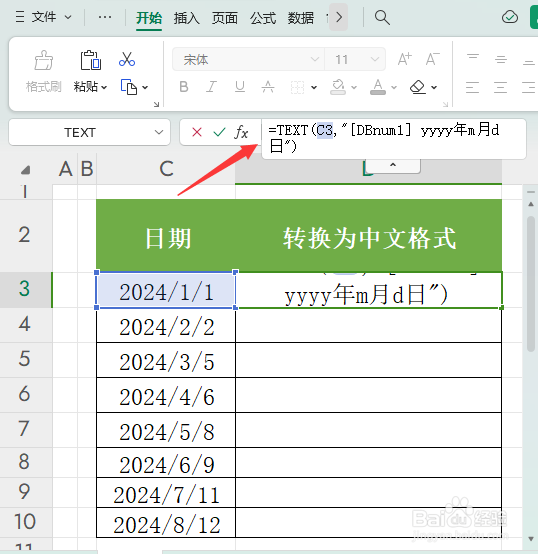Expand the copy options dropdown arrow
Viewport: 538px width, 554px height.
pos(145,87)
